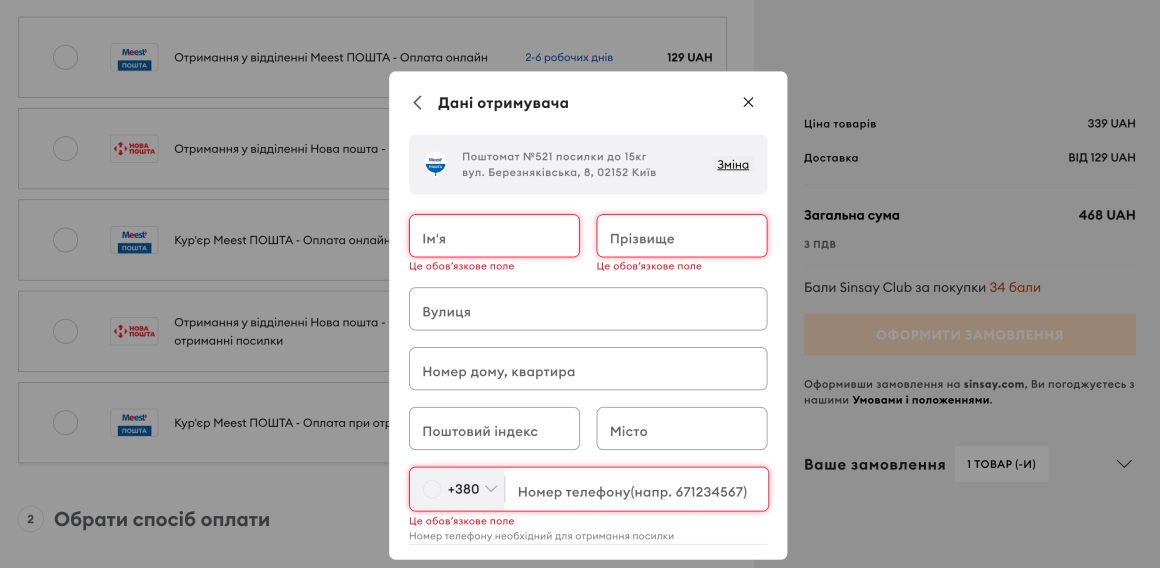Click the Нова пошта logo in fourth delivery option
Image resolution: width=1160 pixels, height=568 pixels.
tap(134, 331)
